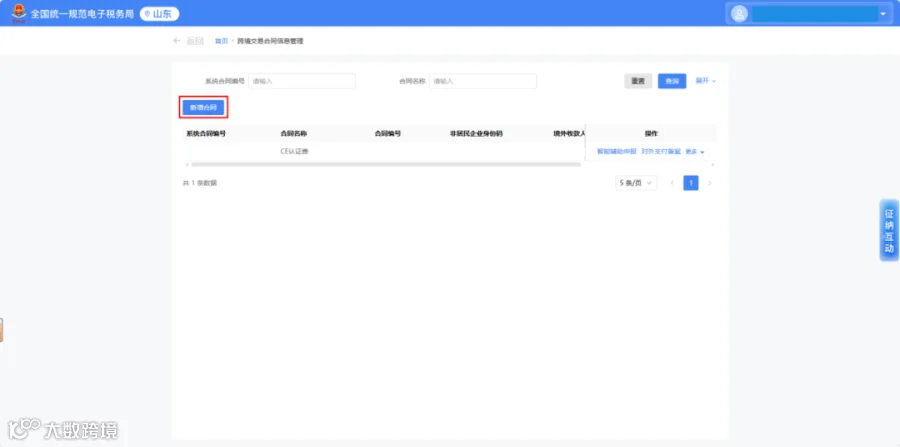Focus the 合同名称 input field

coord(483,81)
